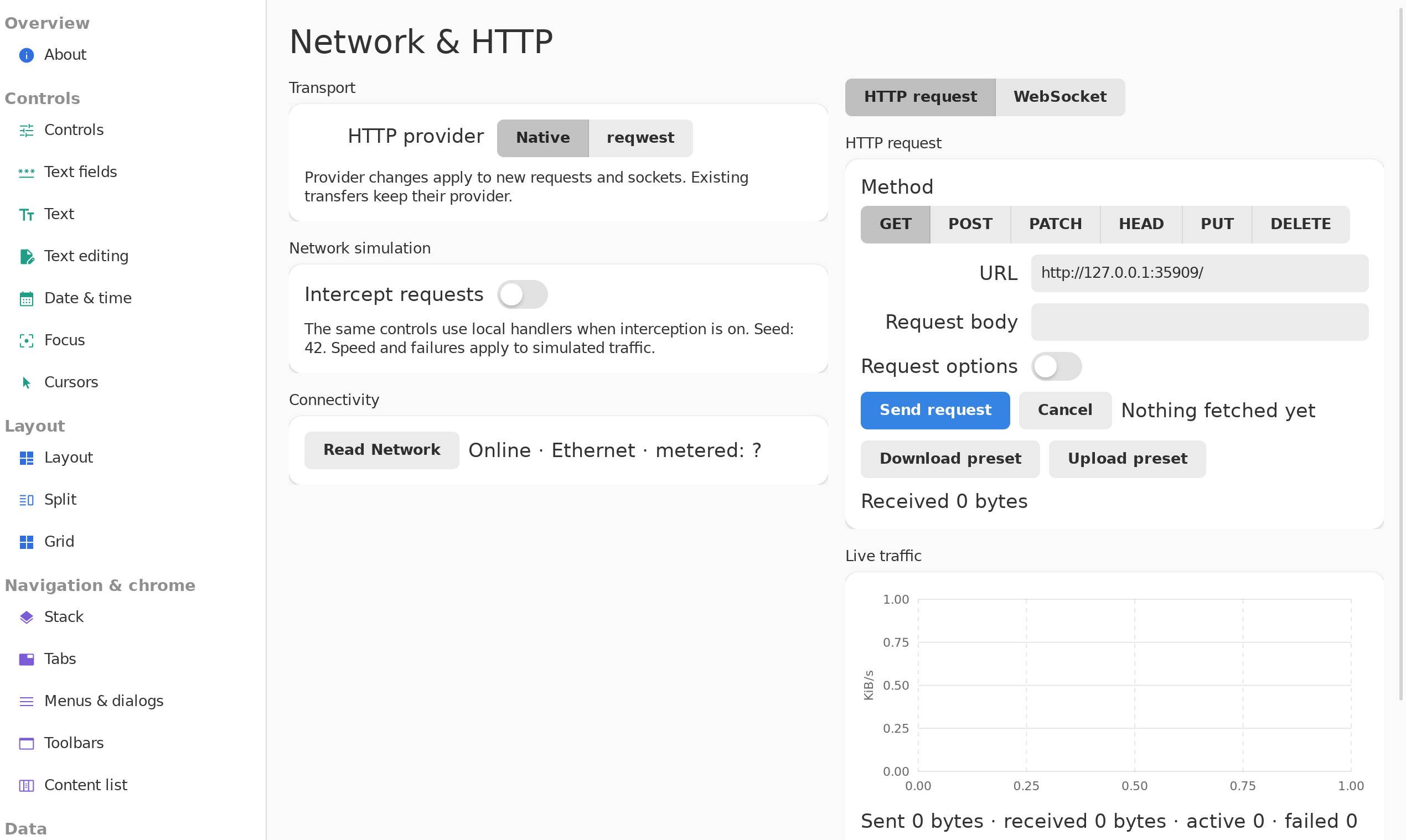This screenshot has height=840, width=1406.
Task: Select the Toolbars window icon
Action: 27,743
